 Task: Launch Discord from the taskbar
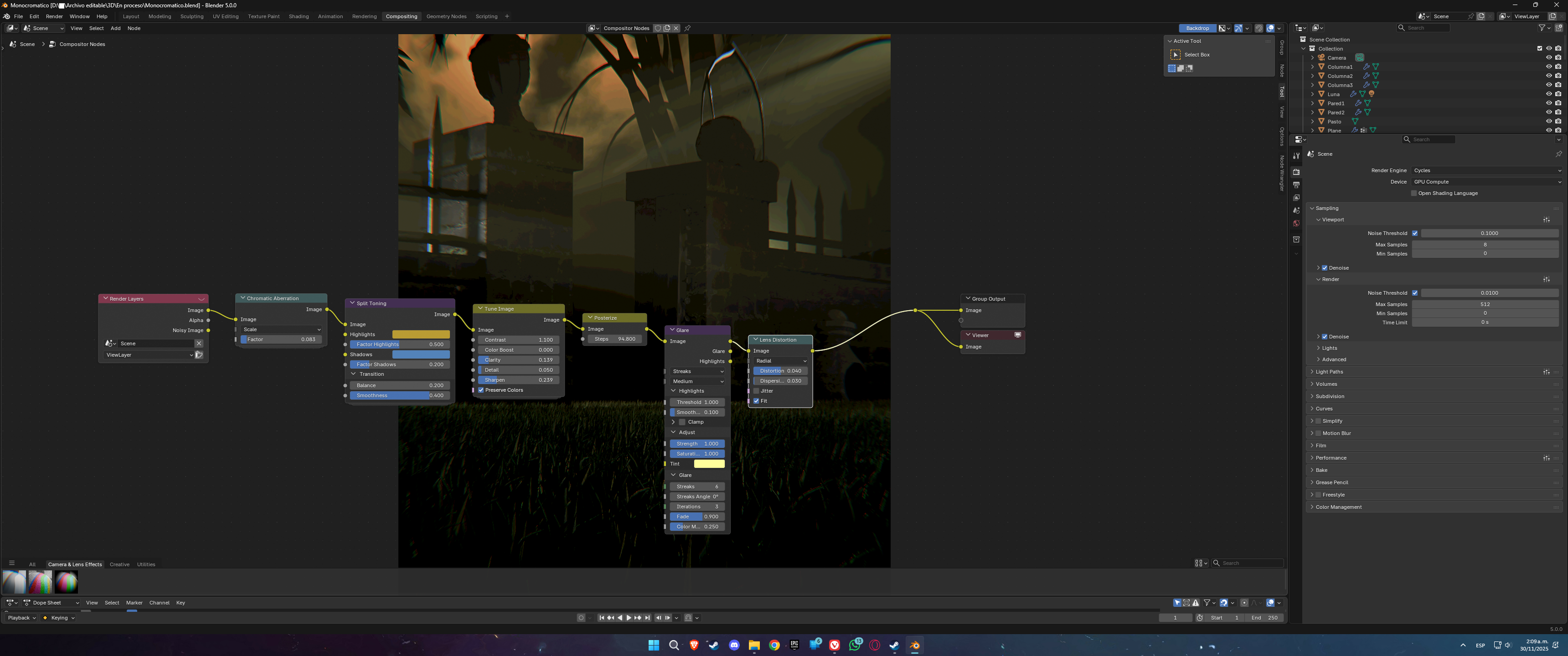tap(734, 645)
